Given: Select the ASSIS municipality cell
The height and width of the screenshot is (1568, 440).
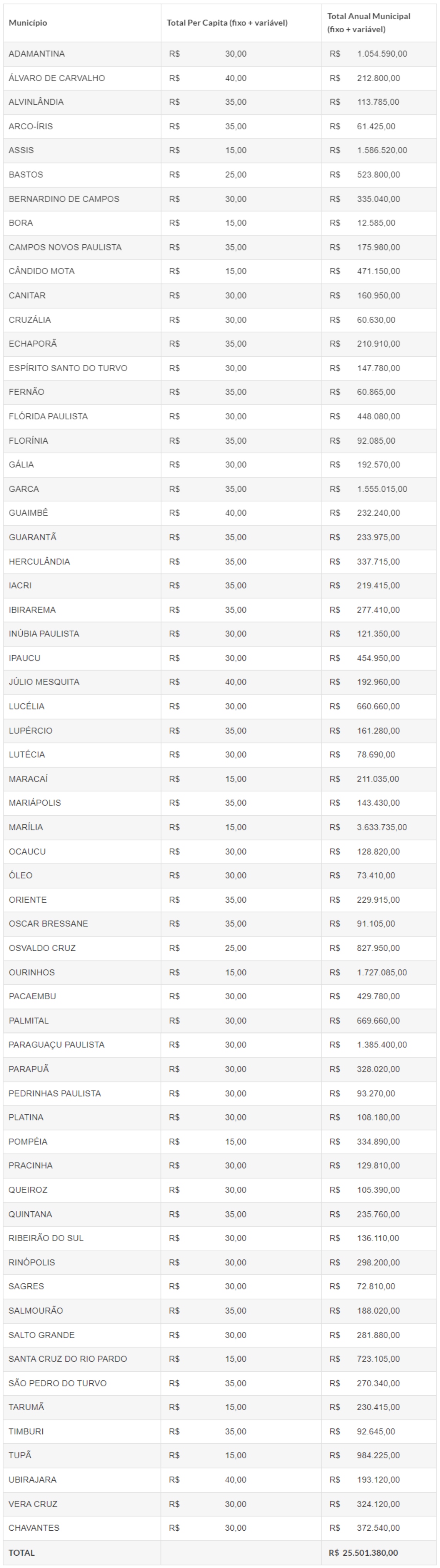Looking at the screenshot, I should (x=21, y=150).
